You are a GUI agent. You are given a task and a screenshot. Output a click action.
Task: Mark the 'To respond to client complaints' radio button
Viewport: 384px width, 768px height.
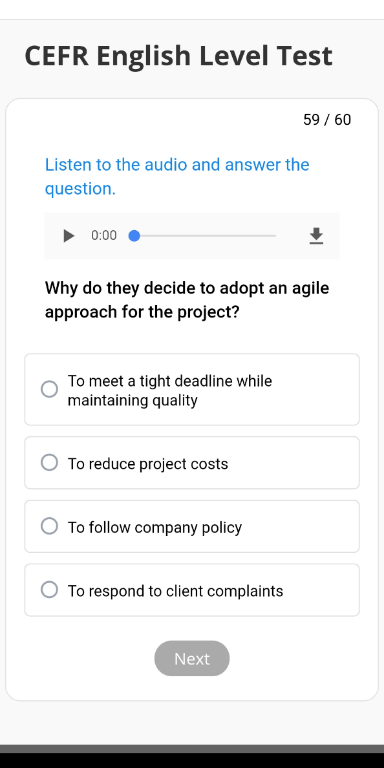tap(49, 590)
